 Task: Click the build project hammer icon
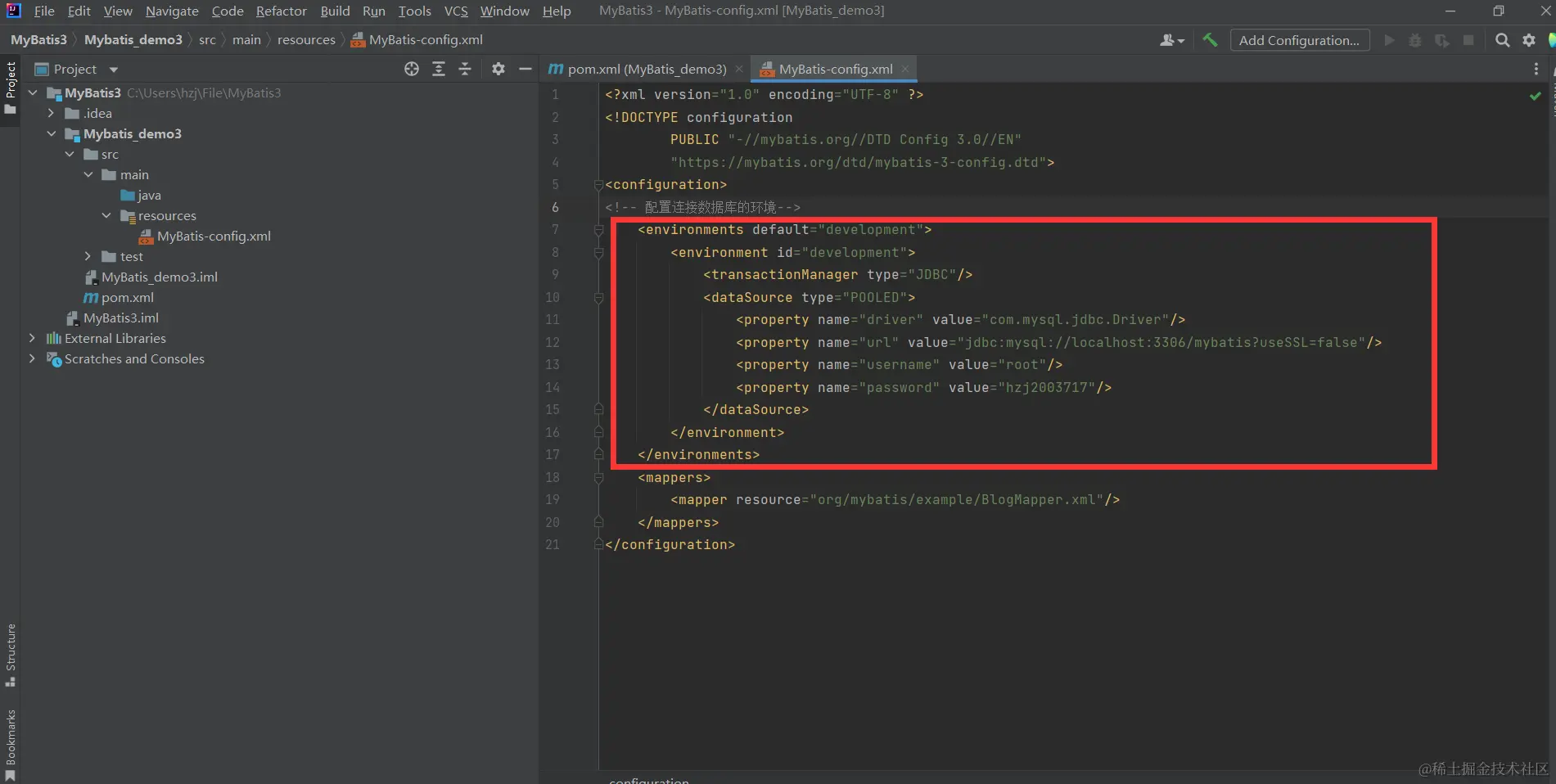click(1210, 39)
